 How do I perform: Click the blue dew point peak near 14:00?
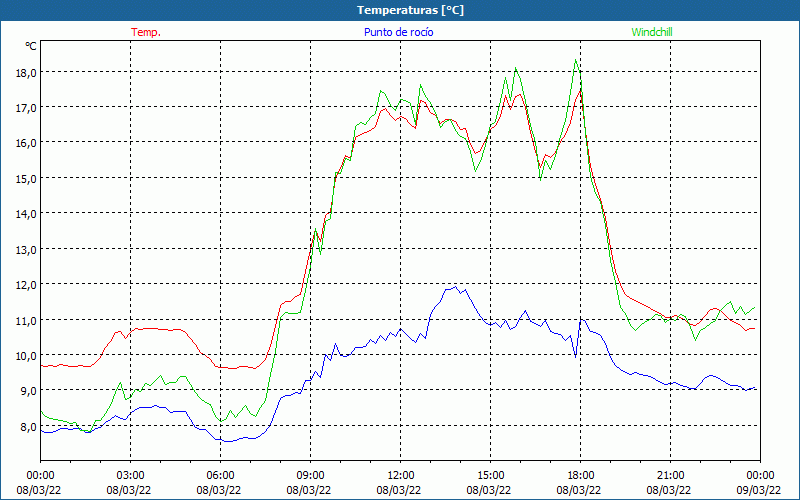[x=455, y=287]
